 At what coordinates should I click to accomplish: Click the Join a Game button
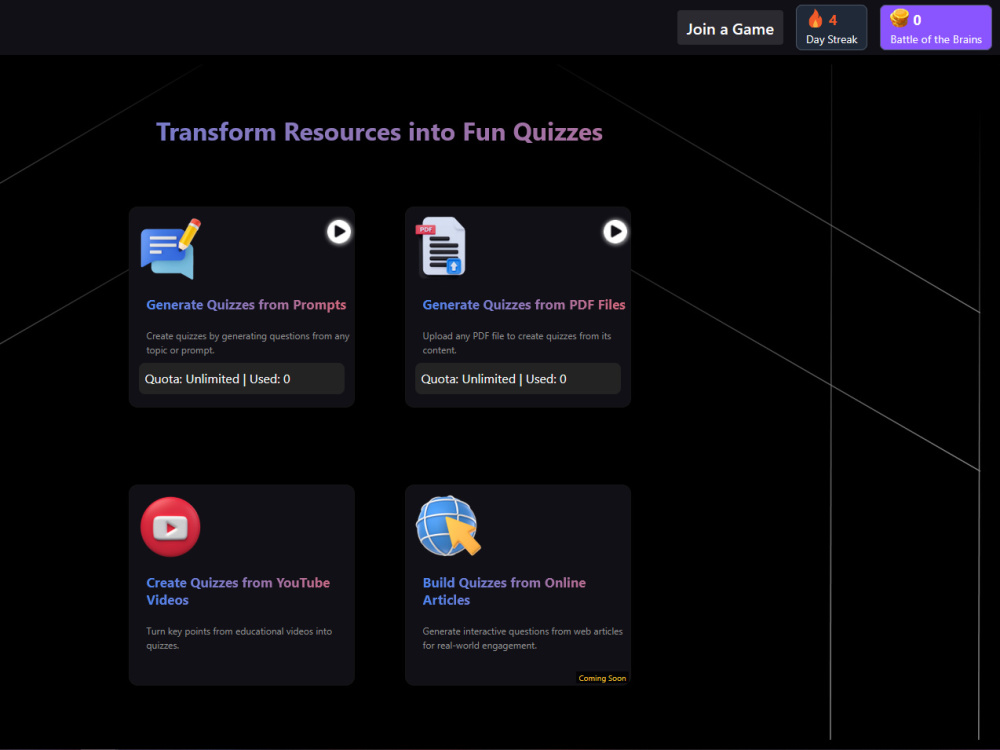coord(730,28)
